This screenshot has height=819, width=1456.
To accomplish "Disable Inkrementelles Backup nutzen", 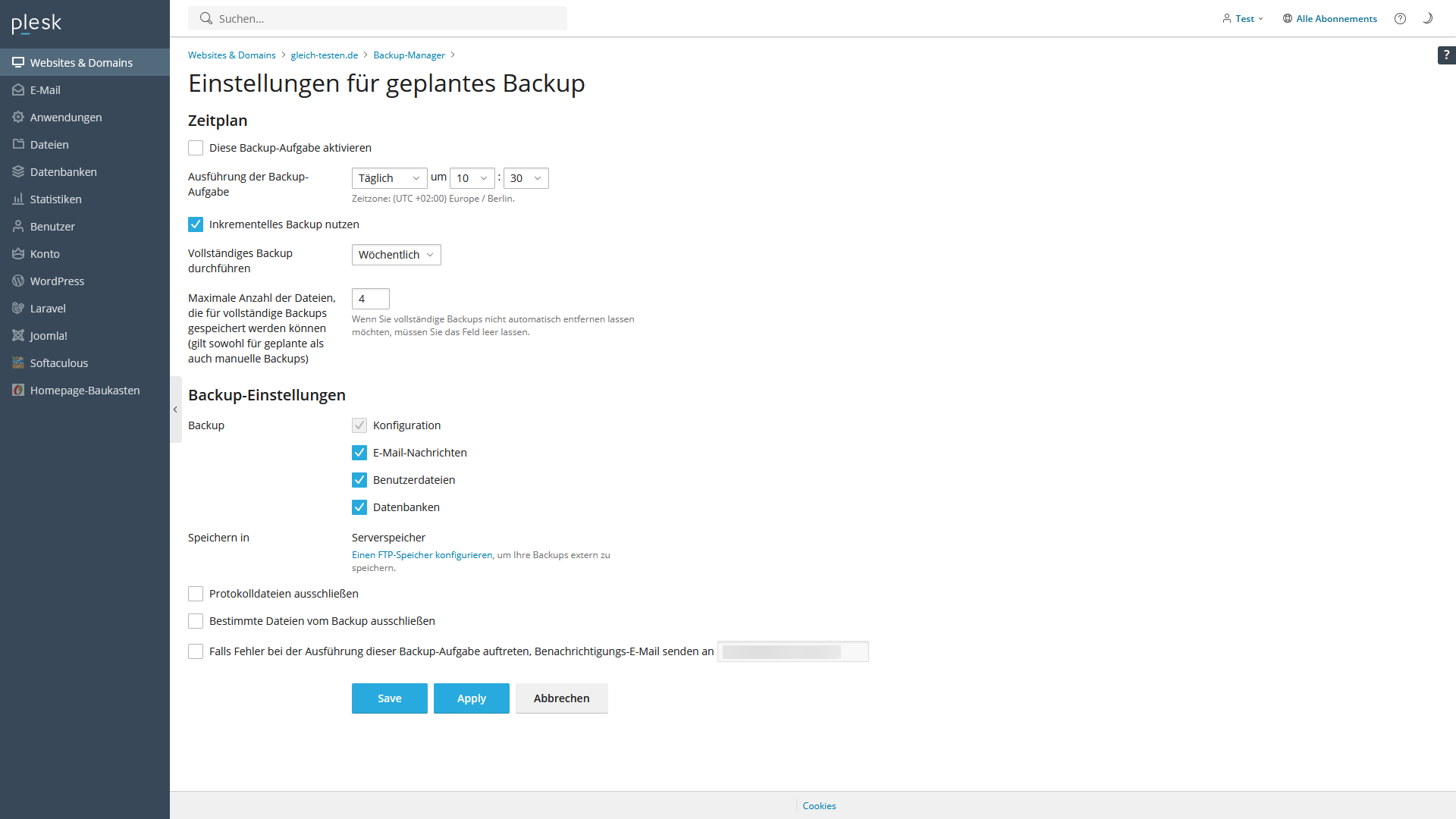I will [195, 224].
